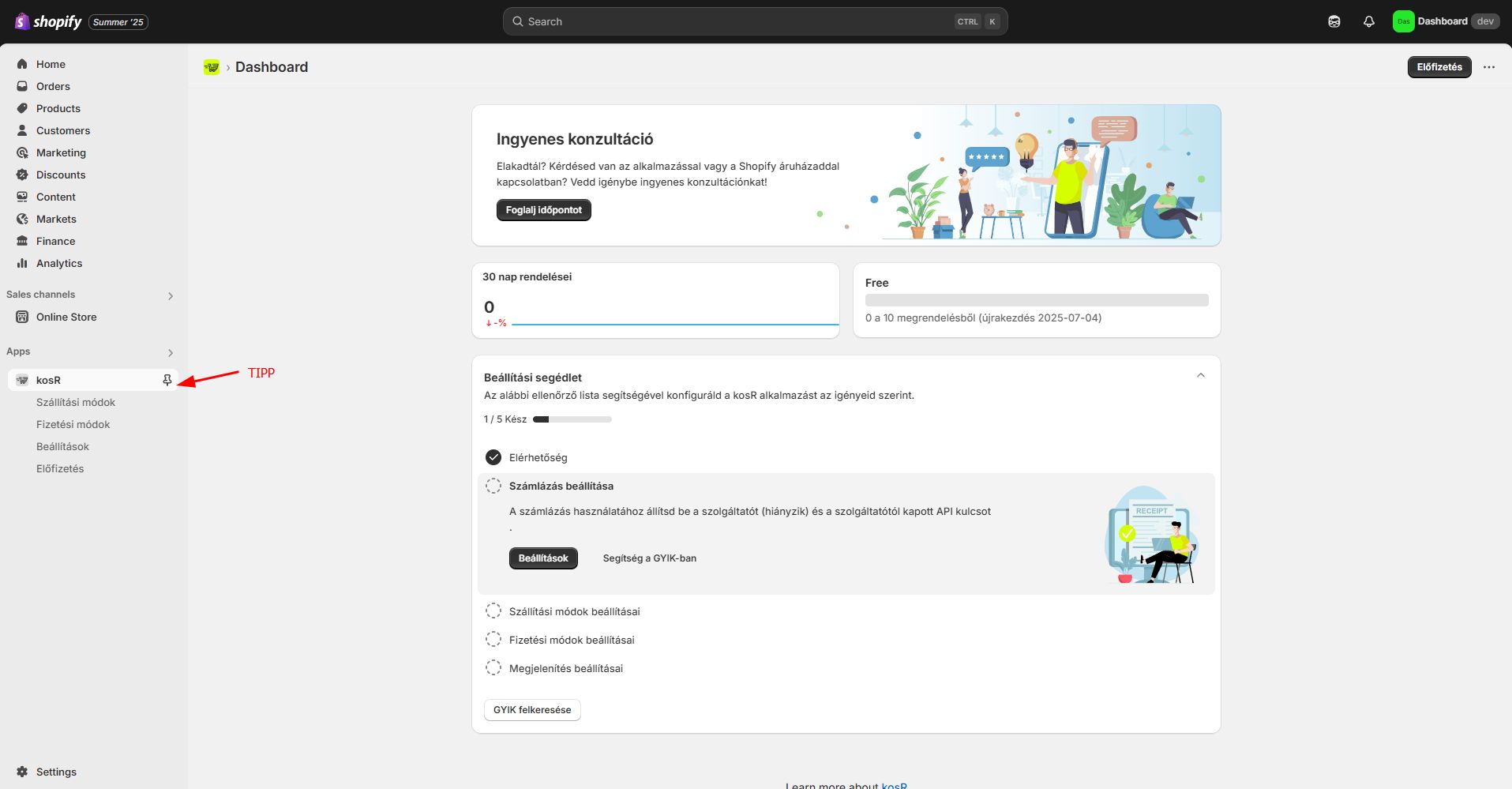1512x789 pixels.
Task: Open the three-dot more actions menu
Action: point(1489,67)
